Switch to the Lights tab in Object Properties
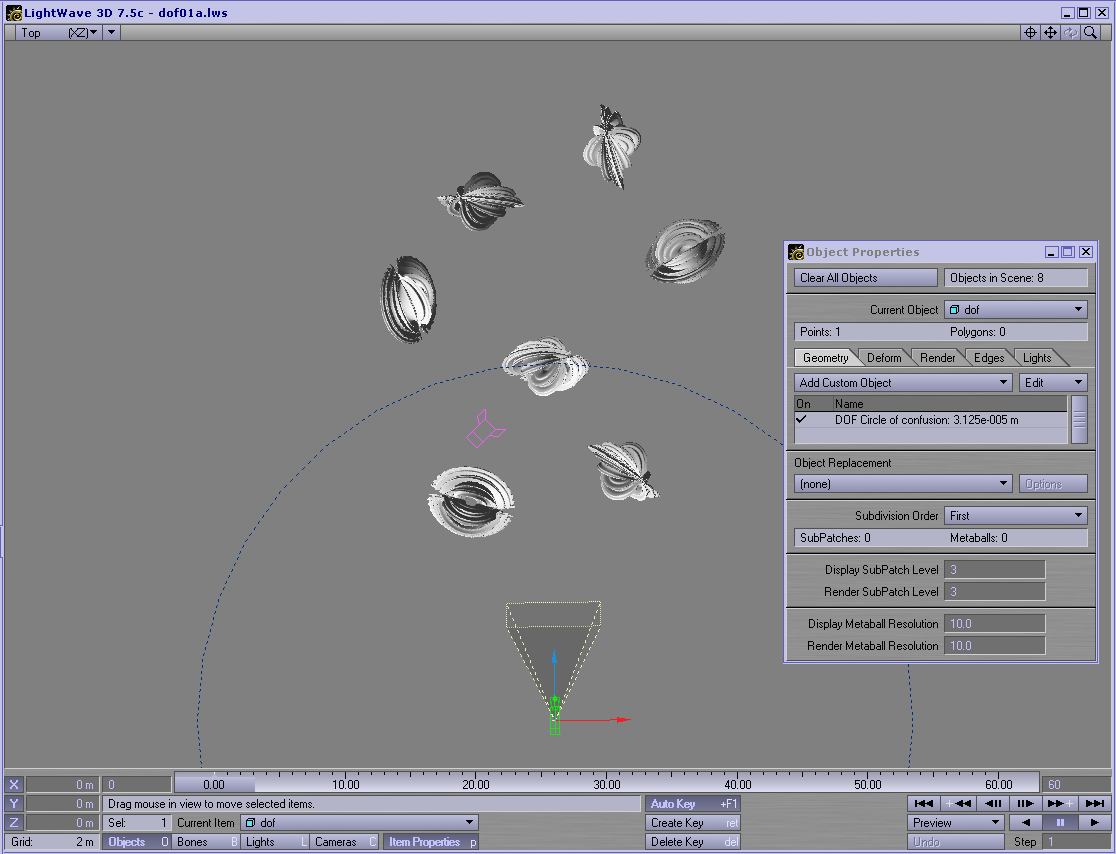This screenshot has height=854, width=1116. (x=1037, y=358)
